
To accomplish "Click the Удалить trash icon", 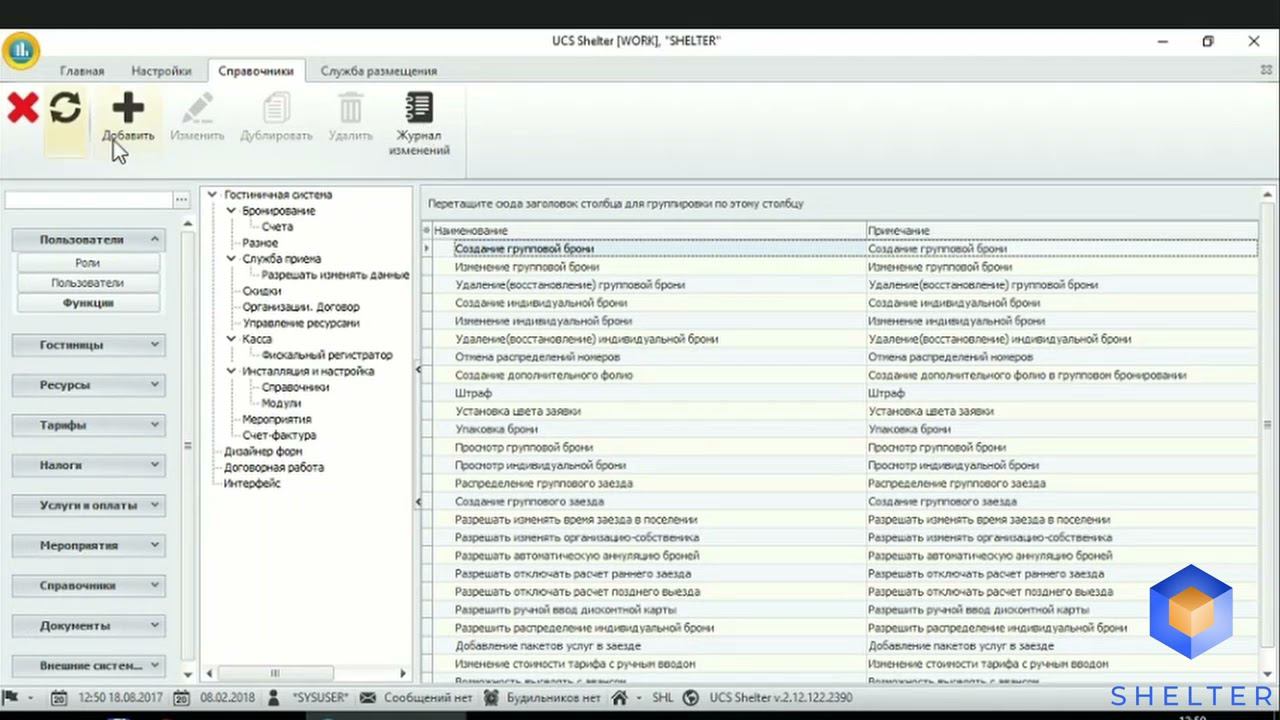I will [350, 108].
